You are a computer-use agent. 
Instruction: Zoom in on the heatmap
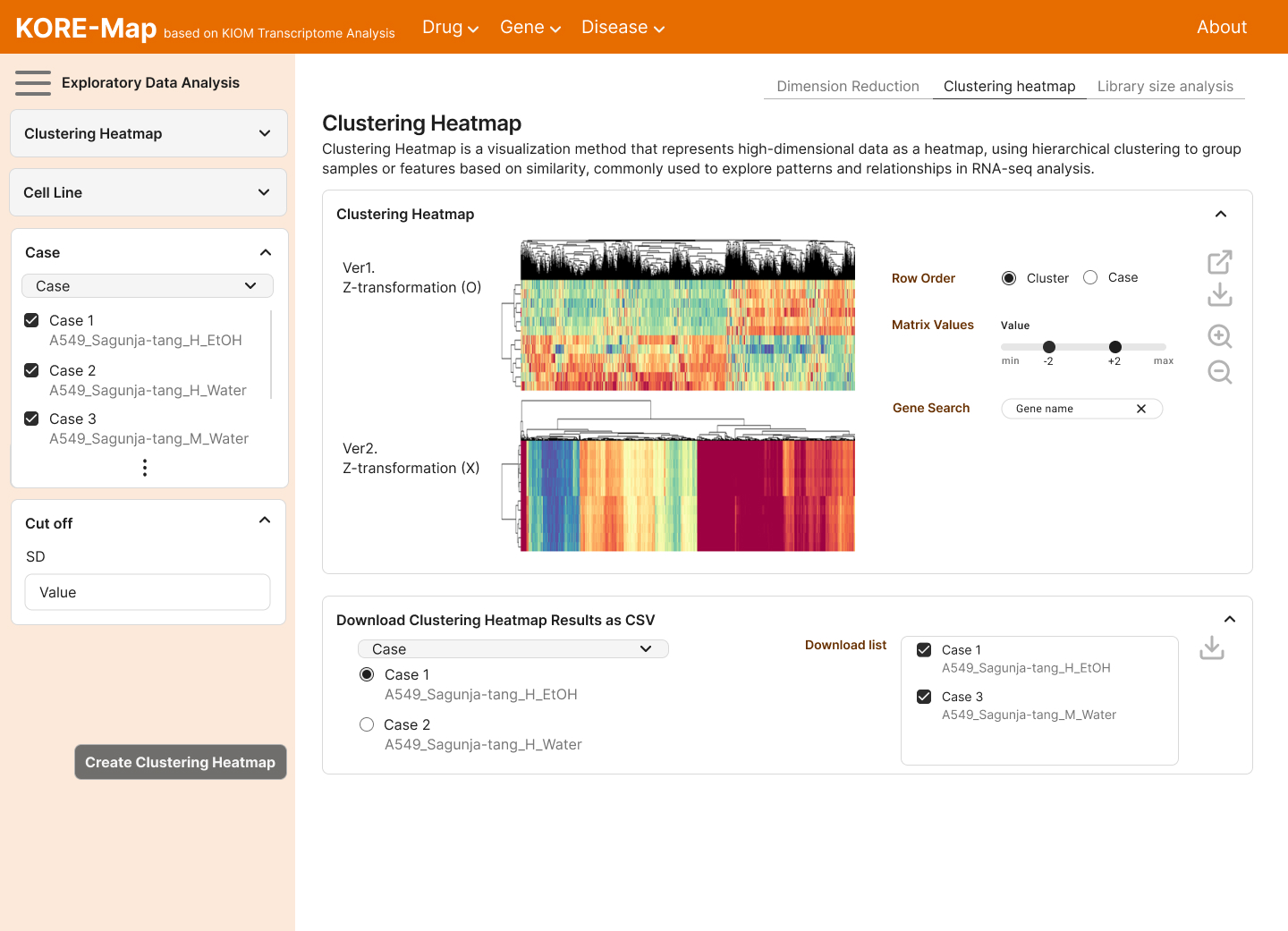[x=1220, y=336]
